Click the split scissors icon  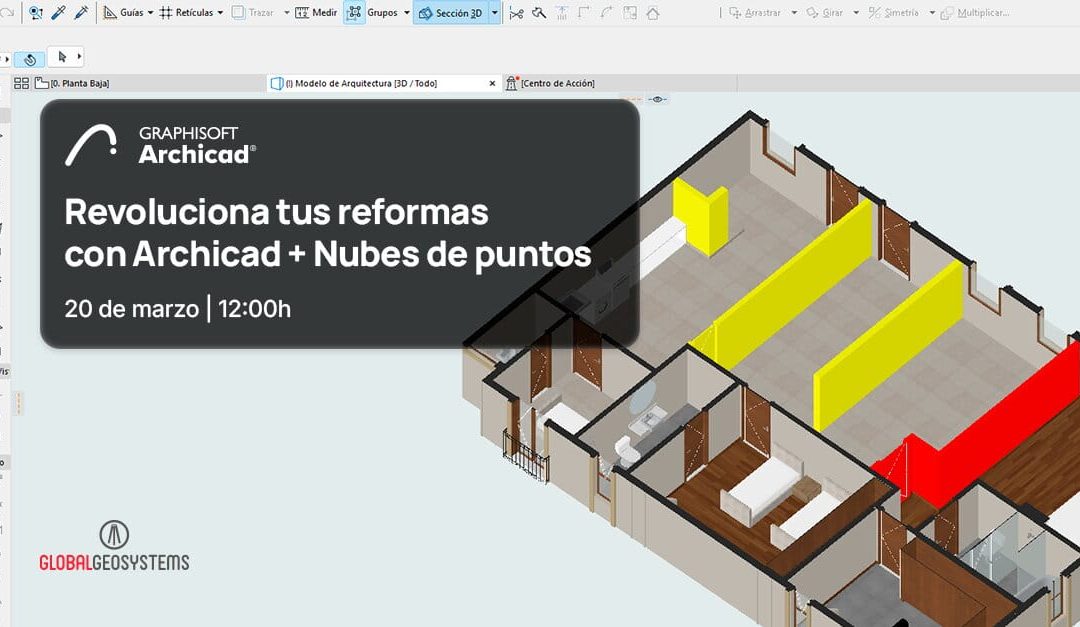517,13
